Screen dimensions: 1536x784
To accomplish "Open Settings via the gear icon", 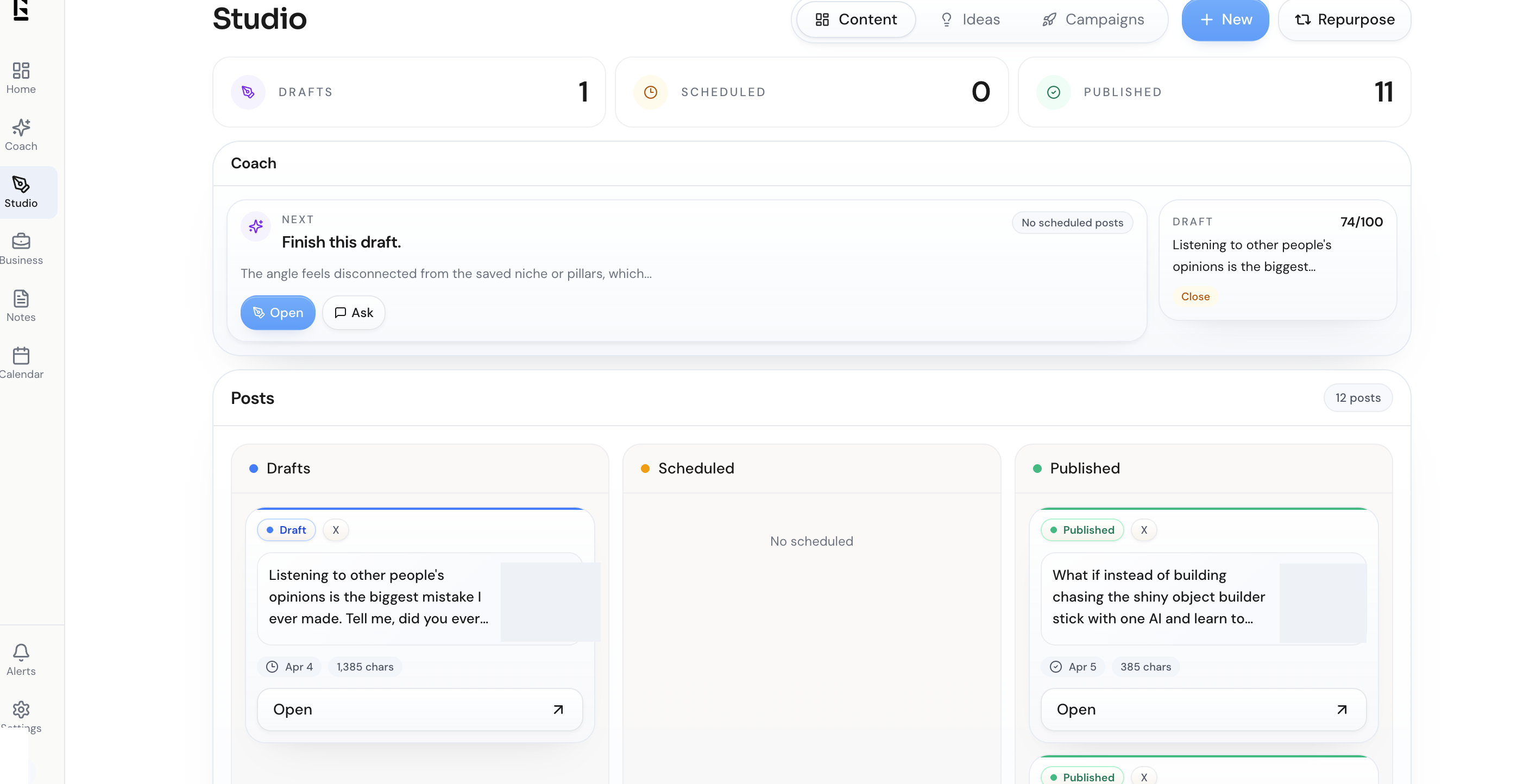I will coord(21,710).
